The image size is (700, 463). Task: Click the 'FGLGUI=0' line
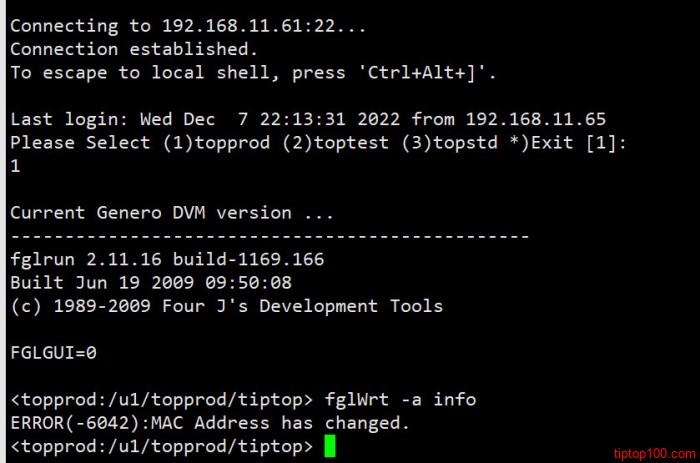pyautogui.click(x=54, y=353)
